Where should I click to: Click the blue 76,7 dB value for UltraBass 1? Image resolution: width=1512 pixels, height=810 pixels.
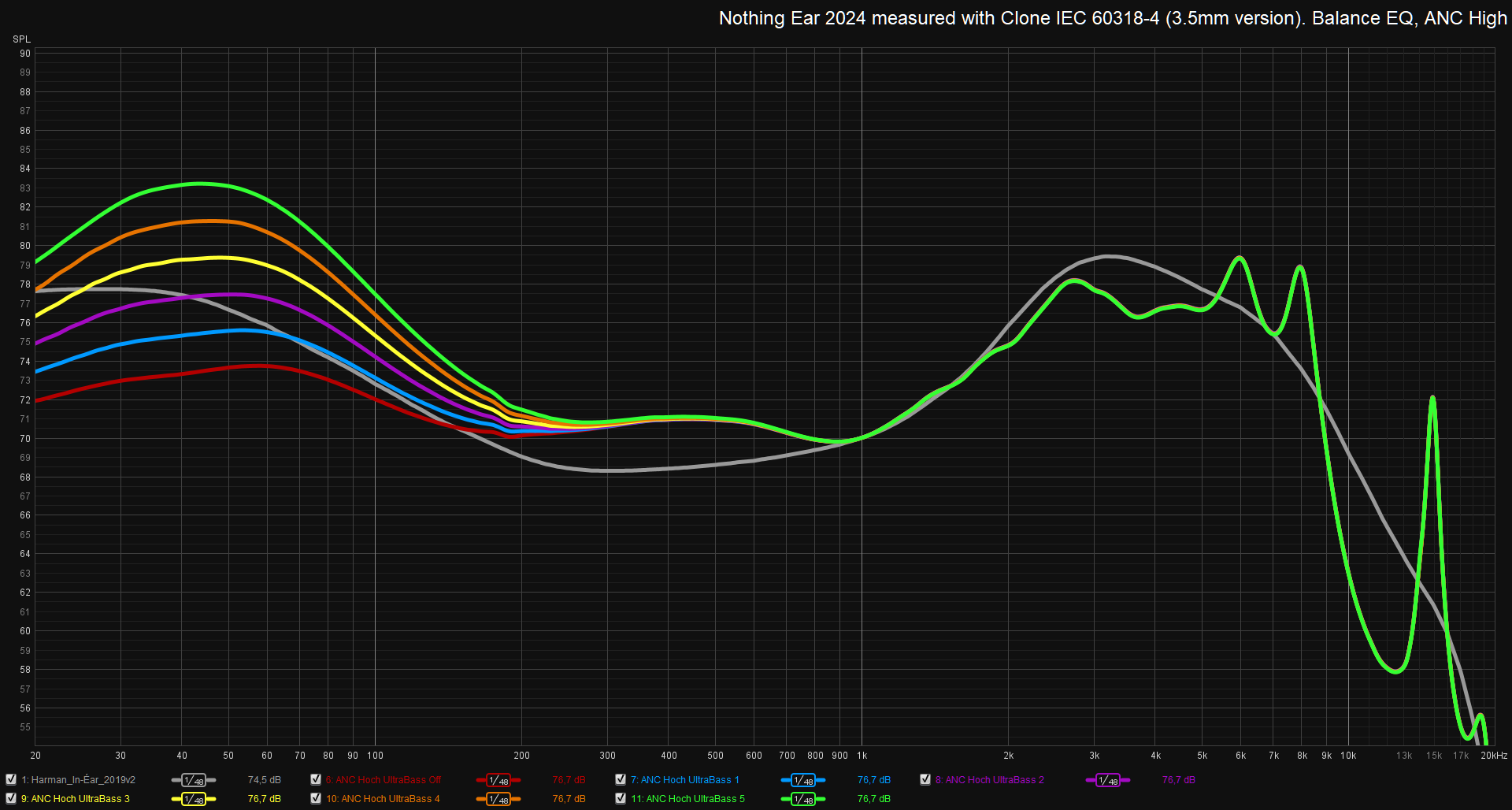[x=874, y=780]
